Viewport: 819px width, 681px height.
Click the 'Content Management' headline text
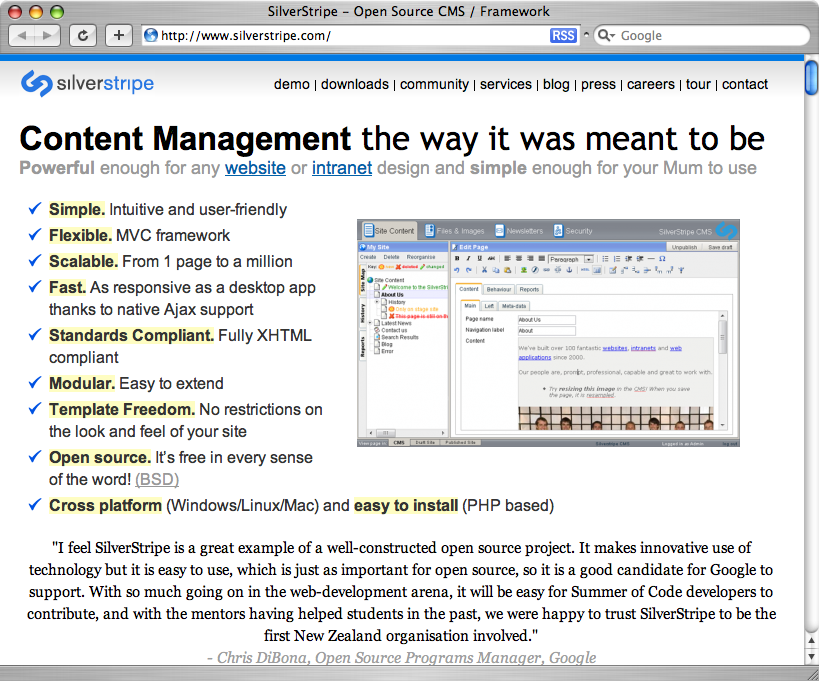[185, 139]
